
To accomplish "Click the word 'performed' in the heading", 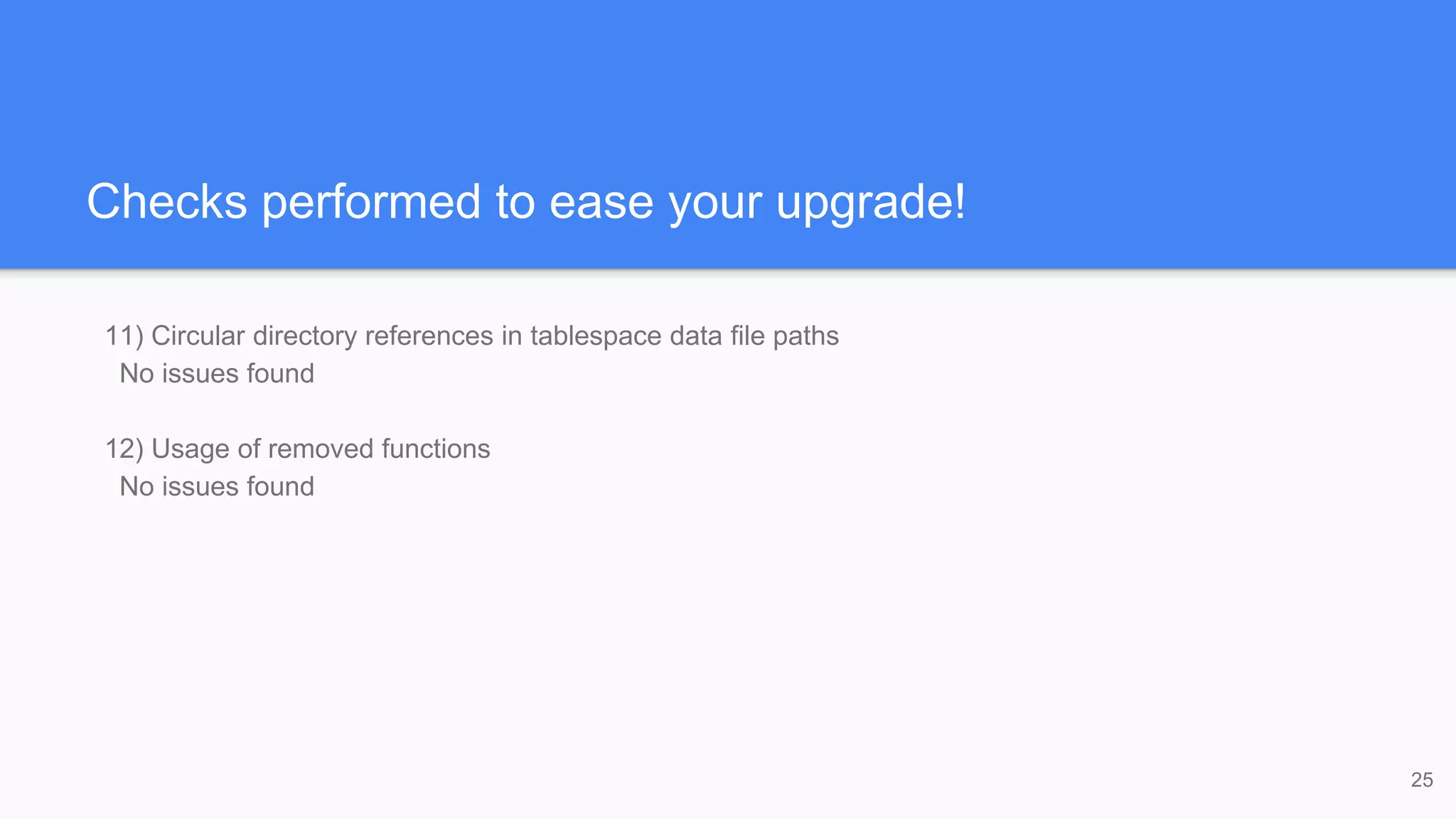I will pos(372,203).
